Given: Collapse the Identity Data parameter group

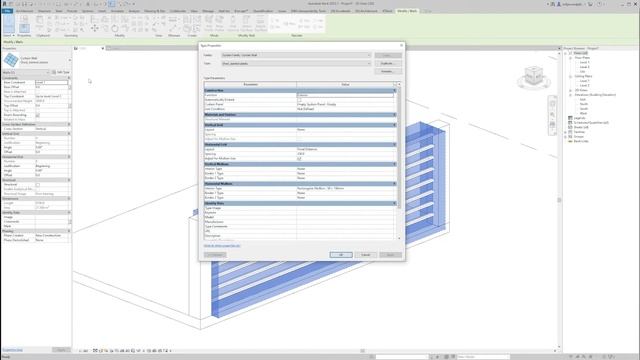Looking at the screenshot, I should pyautogui.click(x=394, y=203).
